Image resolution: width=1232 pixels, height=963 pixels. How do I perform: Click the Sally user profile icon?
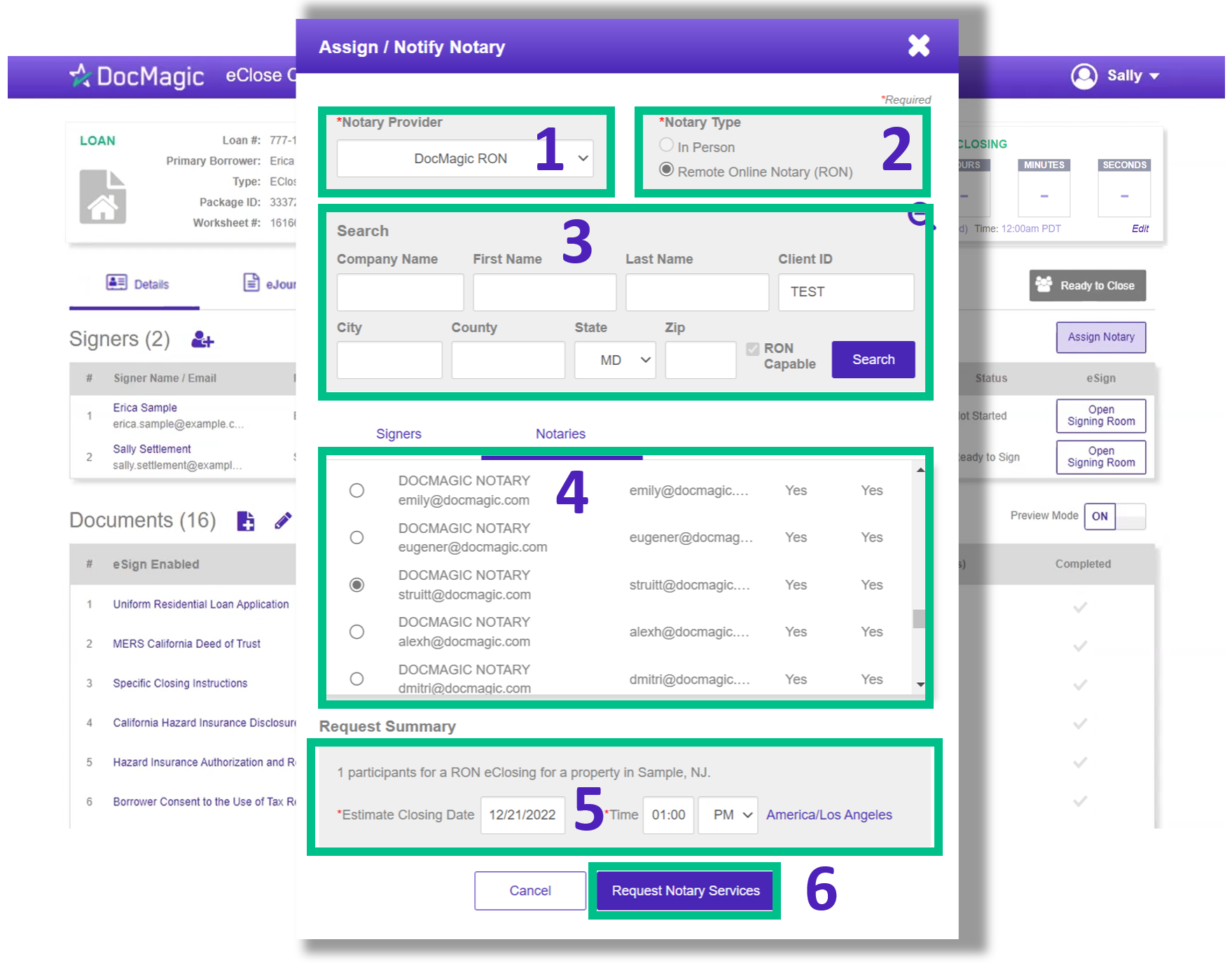(x=1084, y=76)
